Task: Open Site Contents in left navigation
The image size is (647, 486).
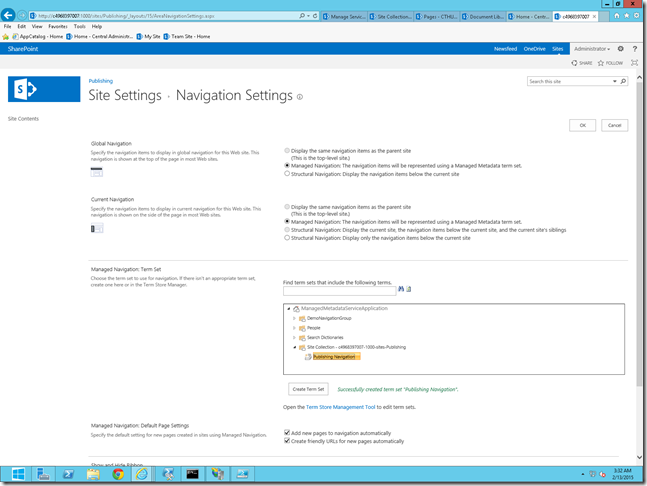Action: 23,119
